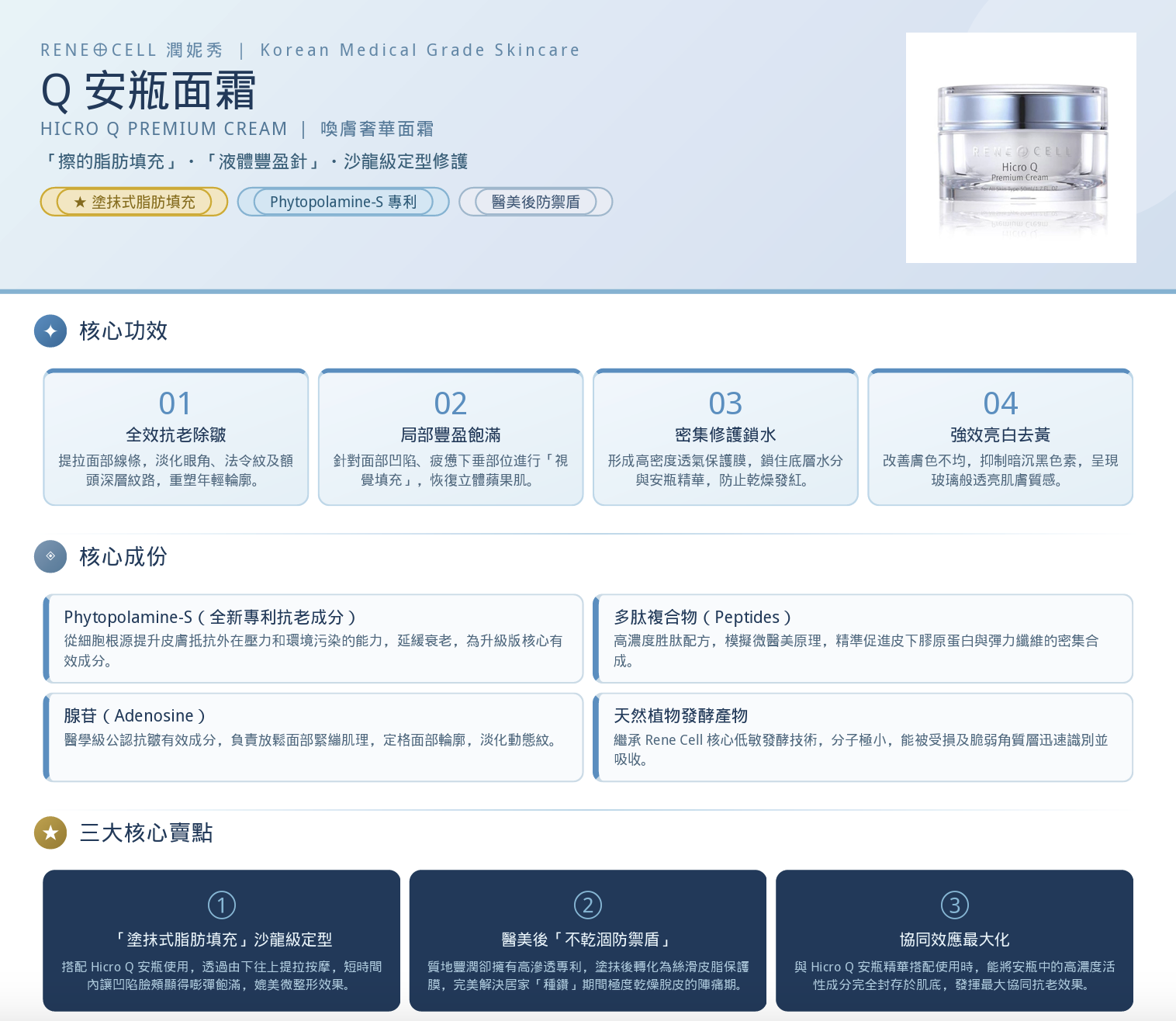This screenshot has height=1021, width=1176.
Task: Click the number 02 in second card
Action: tap(451, 403)
